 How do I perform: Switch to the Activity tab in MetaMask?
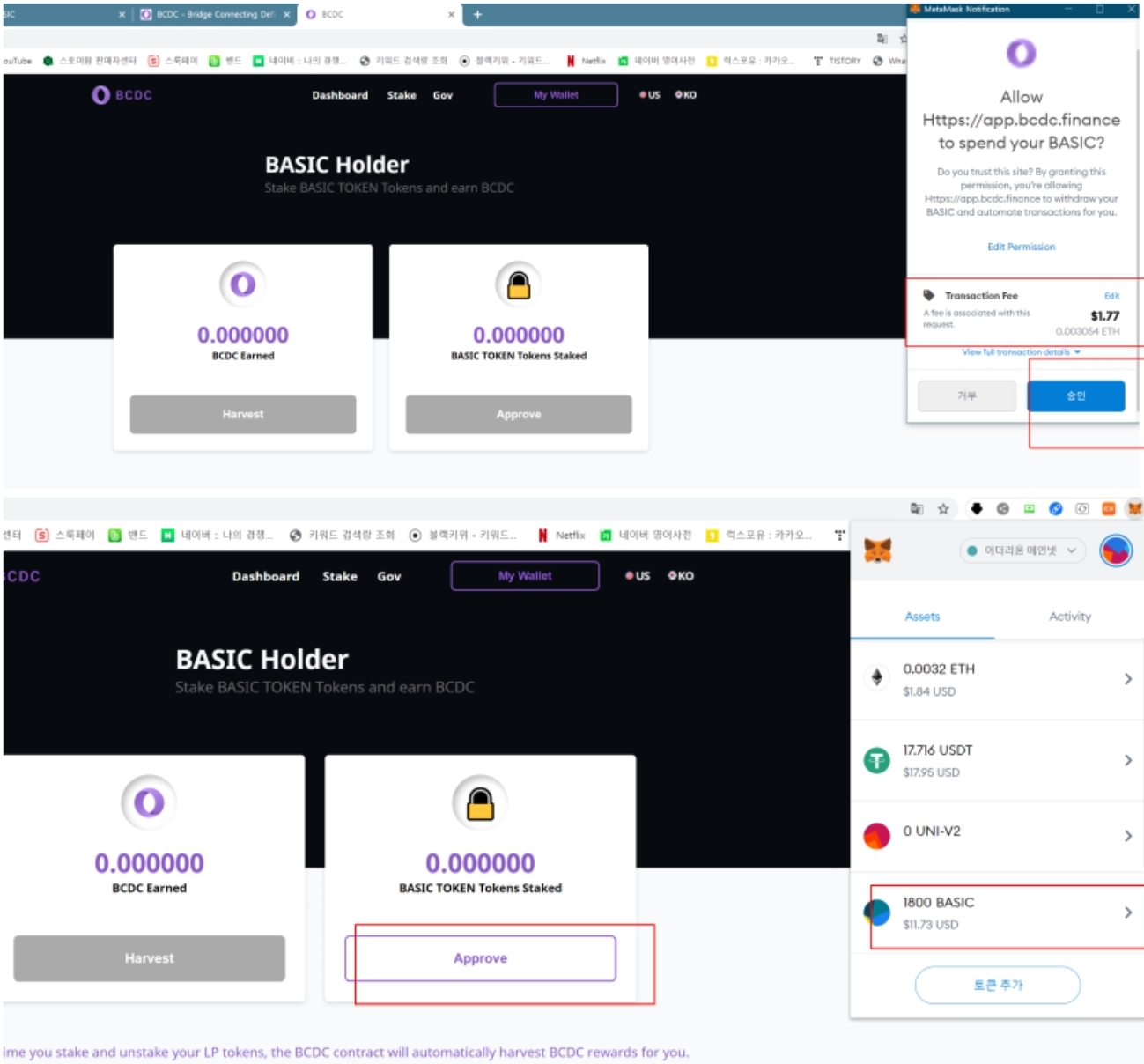click(1069, 617)
